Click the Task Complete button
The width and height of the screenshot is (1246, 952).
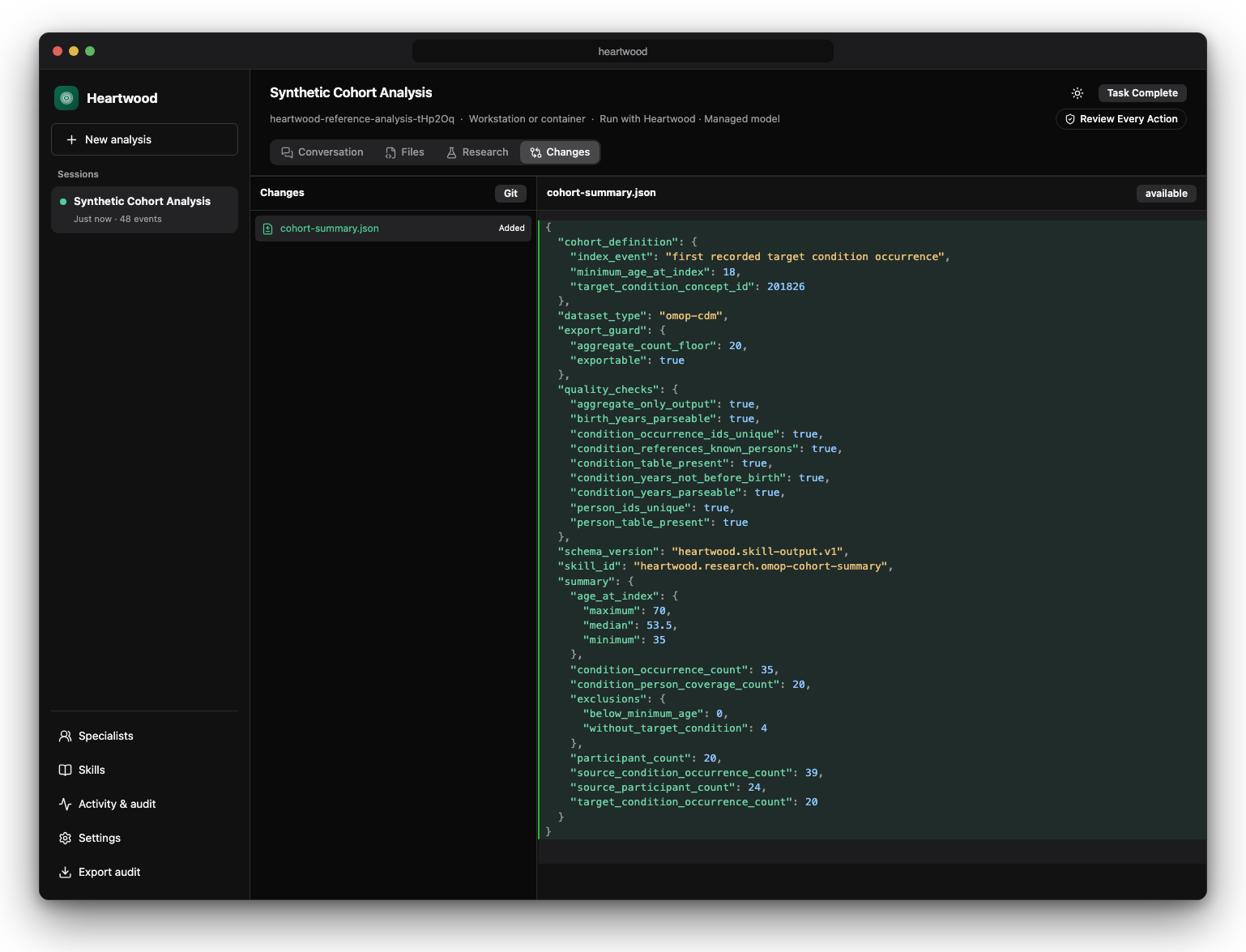1142,93
